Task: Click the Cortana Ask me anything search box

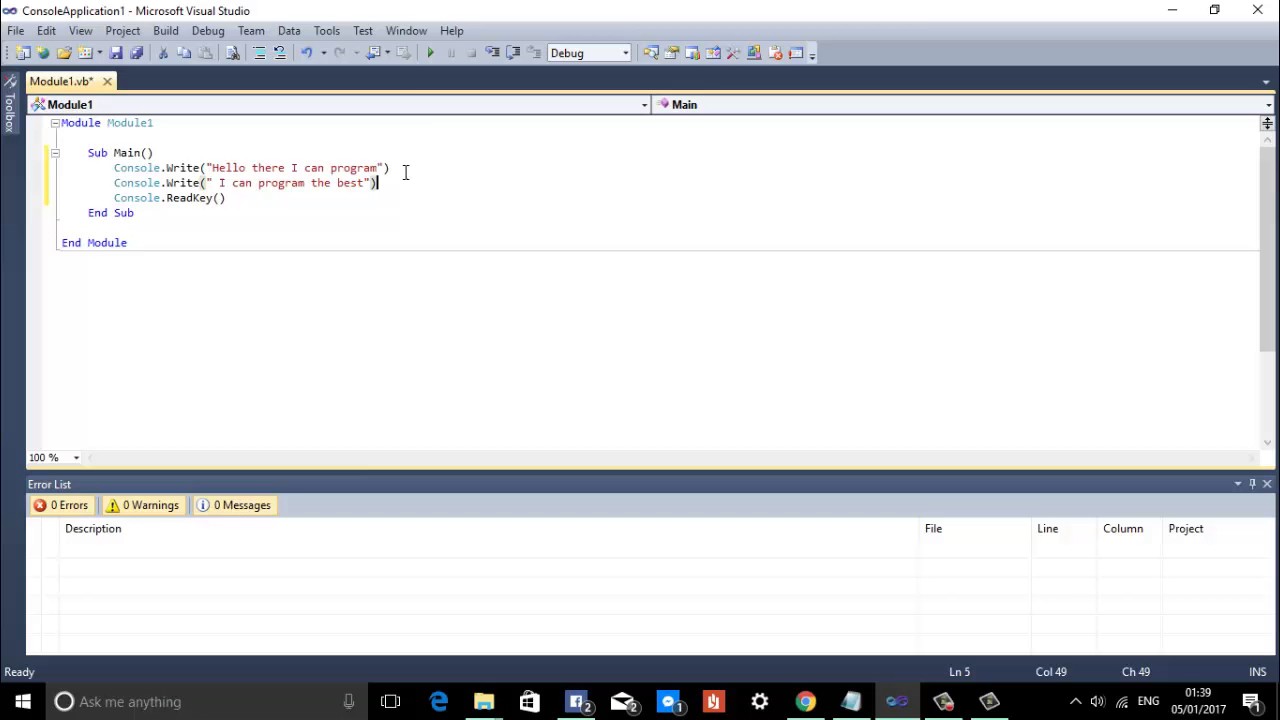Action: coord(208,701)
